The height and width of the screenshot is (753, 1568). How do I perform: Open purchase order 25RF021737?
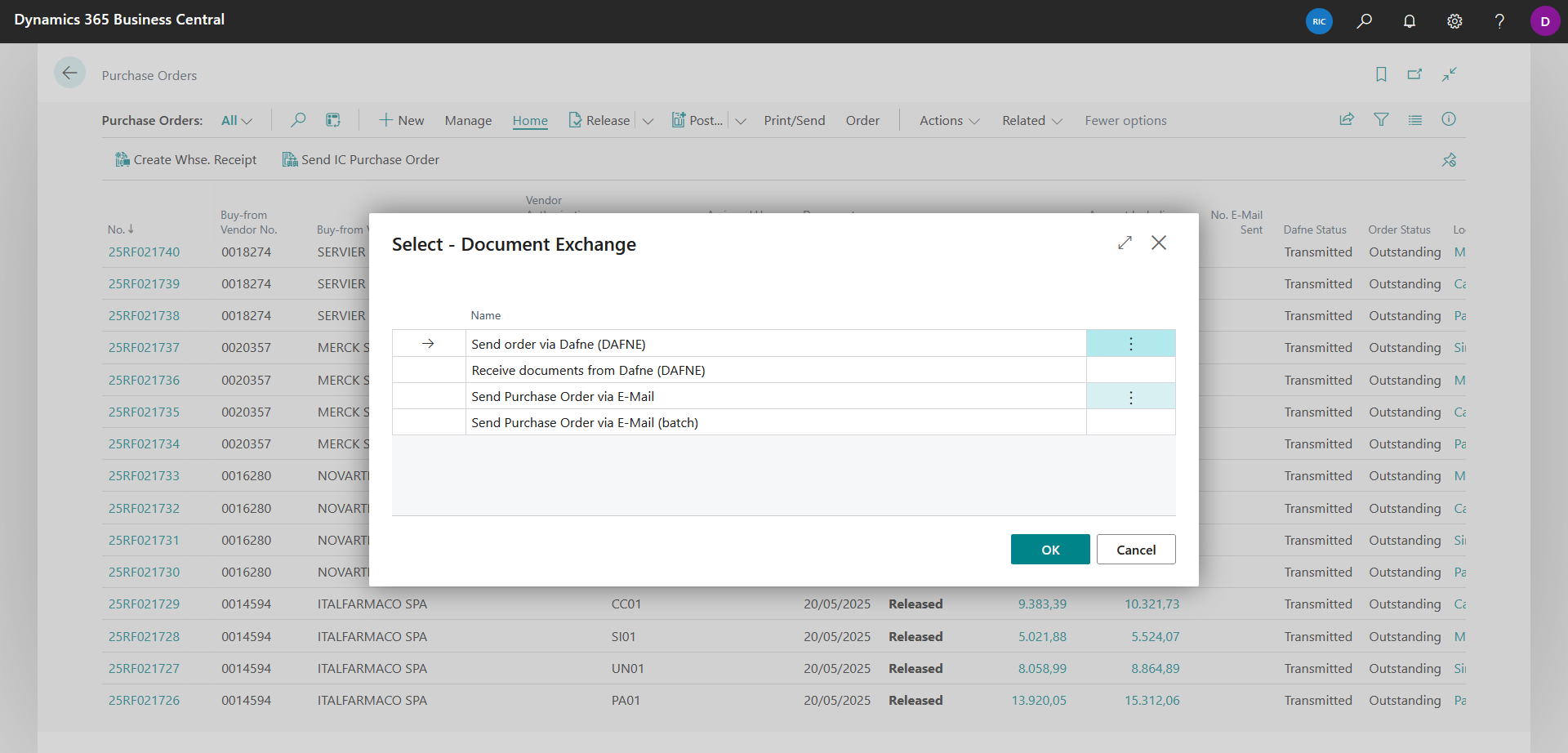click(145, 348)
